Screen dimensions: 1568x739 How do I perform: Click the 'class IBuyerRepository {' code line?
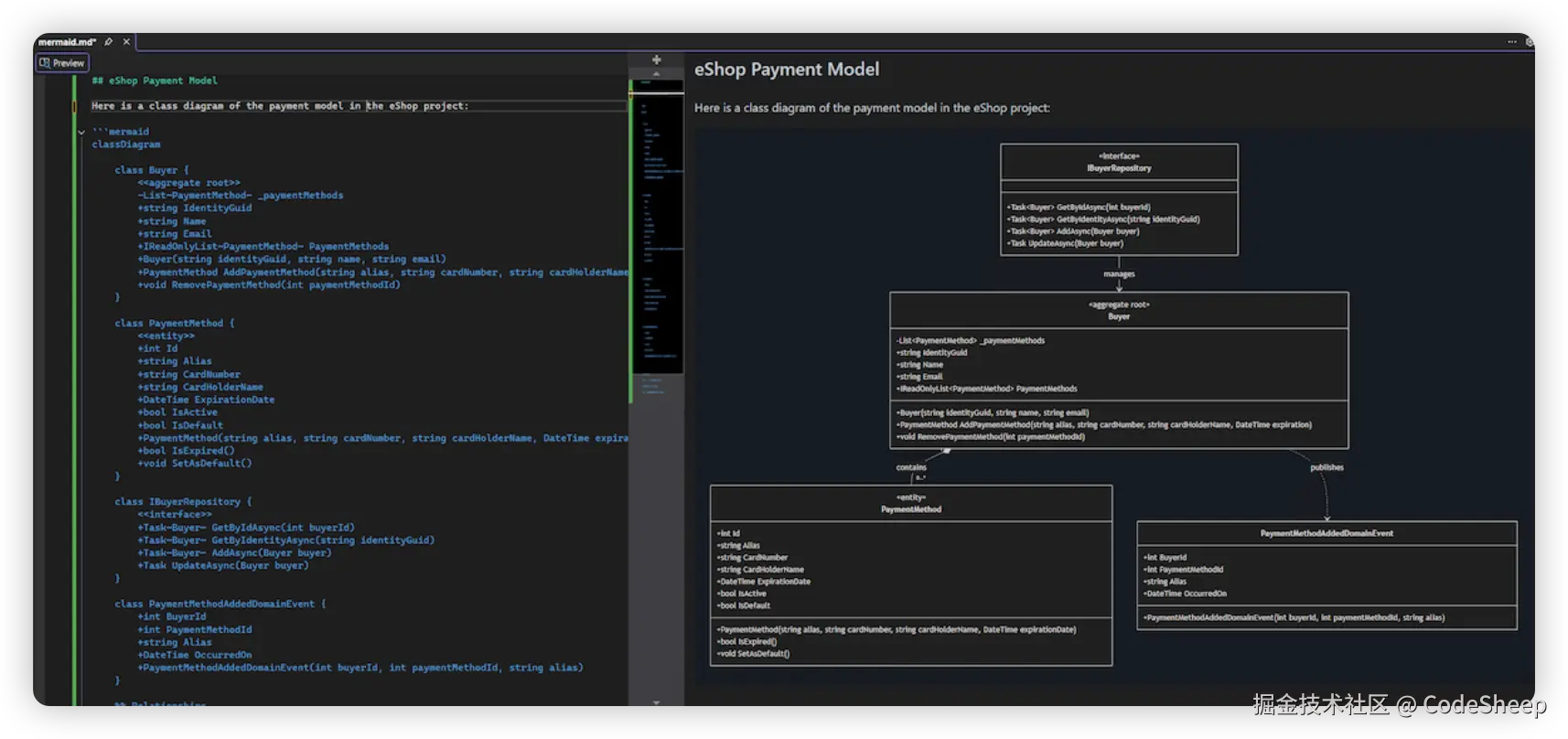click(183, 501)
